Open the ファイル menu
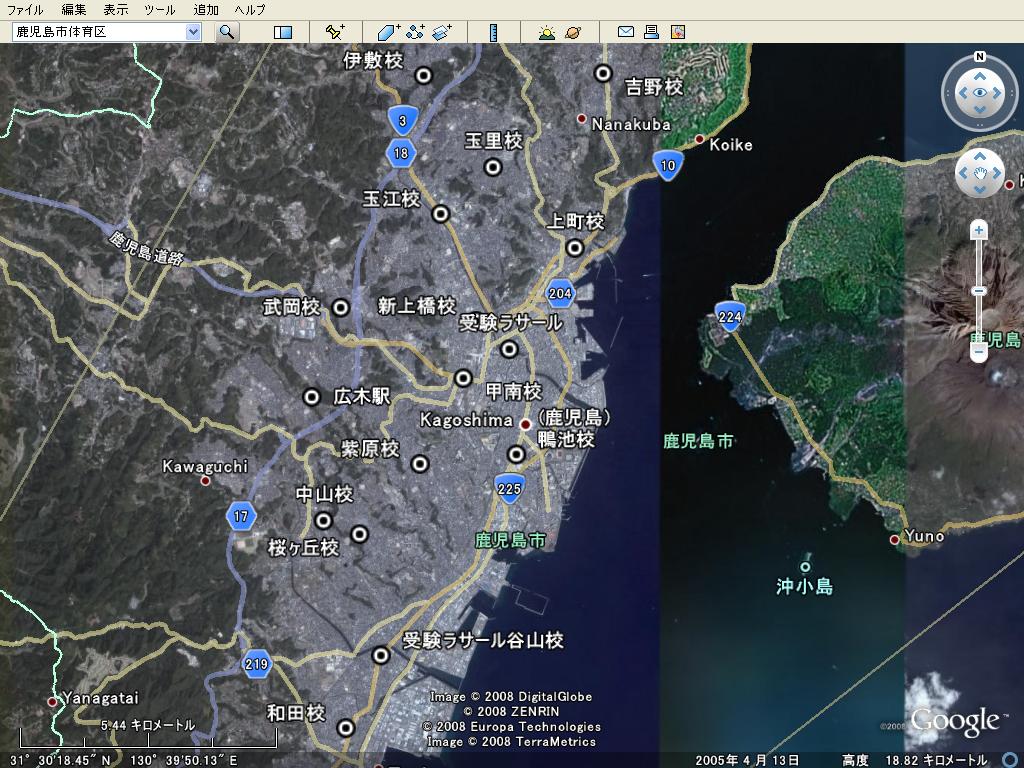The width and height of the screenshot is (1024, 768). pos(25,10)
